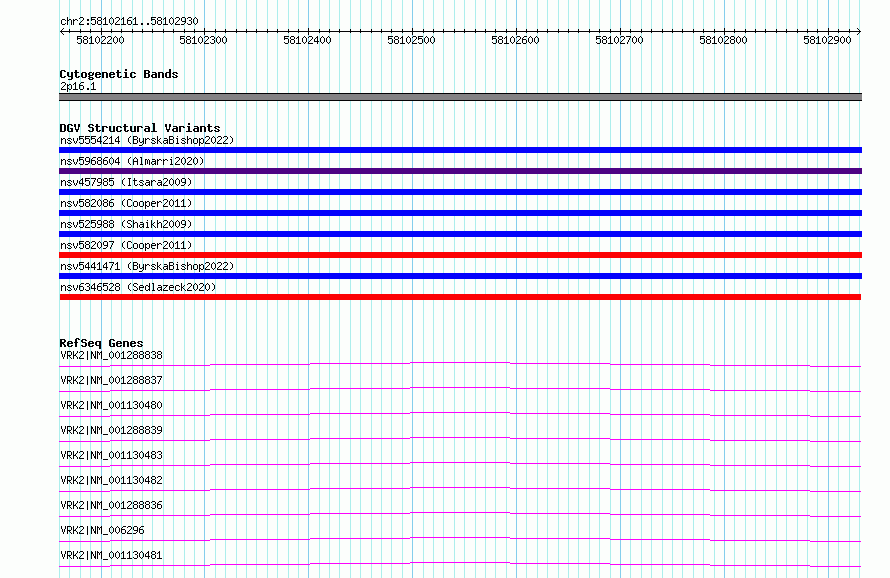Select transcript VRK2|NM_001288836 label

[111, 505]
